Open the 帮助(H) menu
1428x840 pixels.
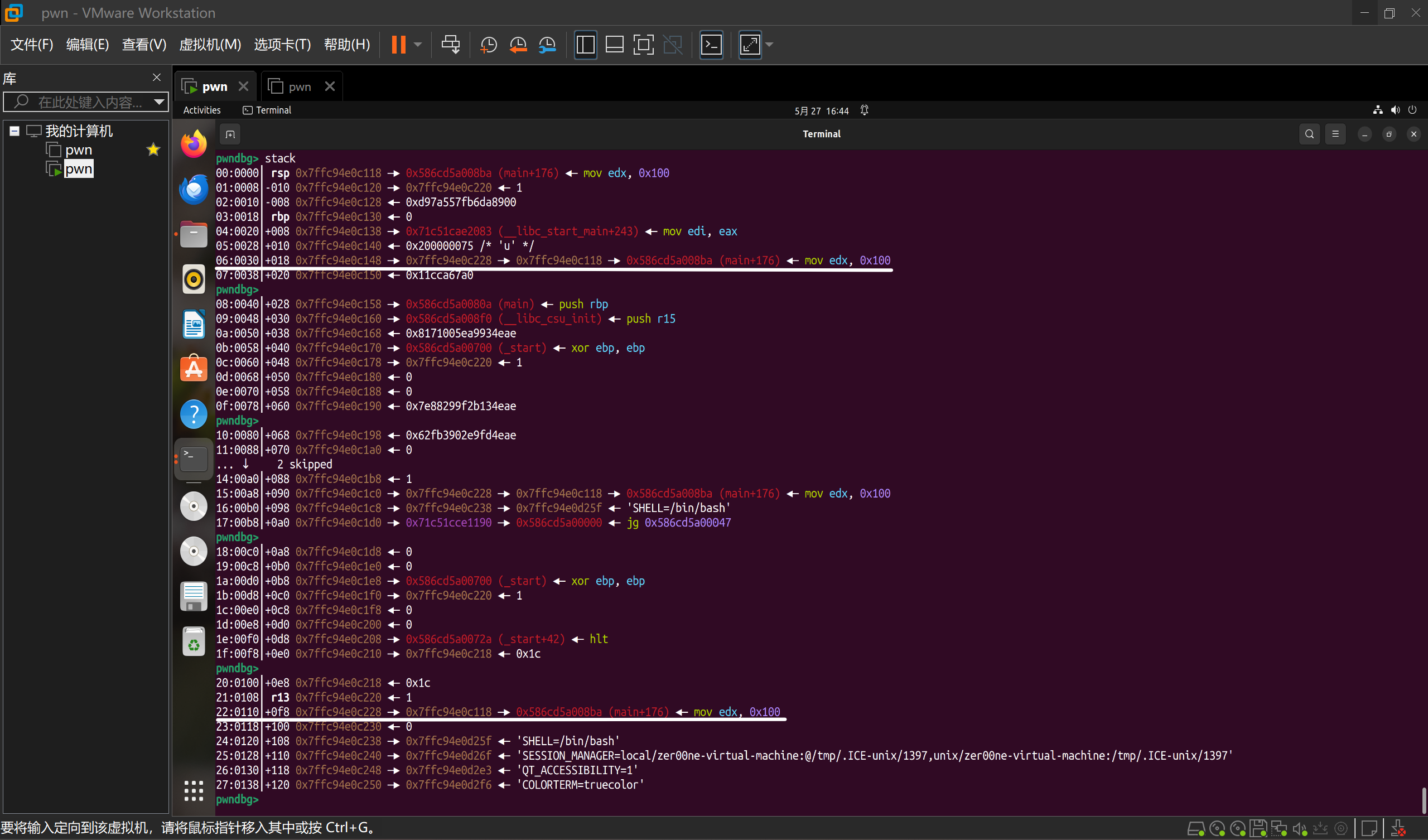pyautogui.click(x=347, y=44)
